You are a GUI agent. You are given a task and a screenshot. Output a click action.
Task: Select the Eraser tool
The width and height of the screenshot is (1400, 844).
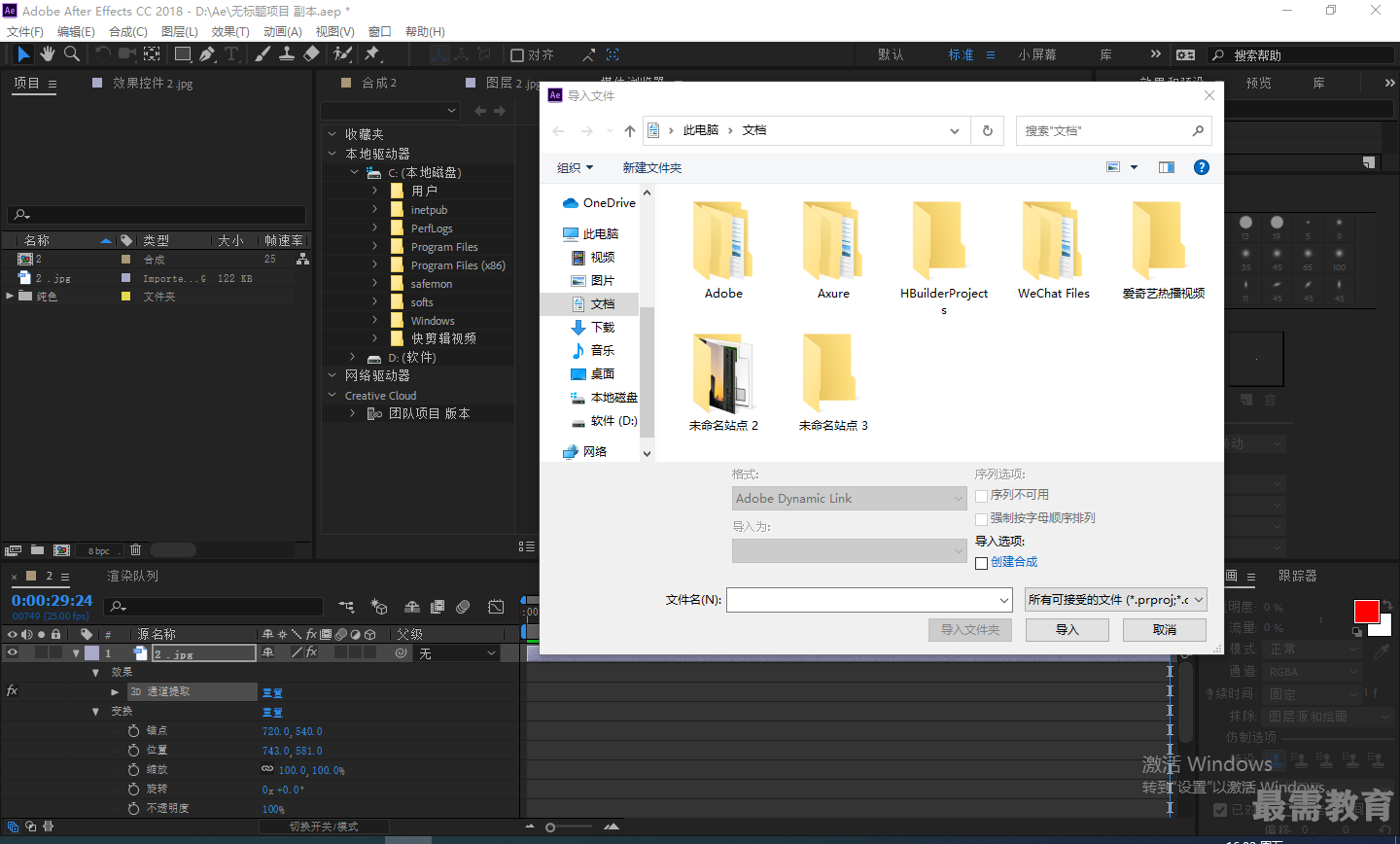(311, 54)
